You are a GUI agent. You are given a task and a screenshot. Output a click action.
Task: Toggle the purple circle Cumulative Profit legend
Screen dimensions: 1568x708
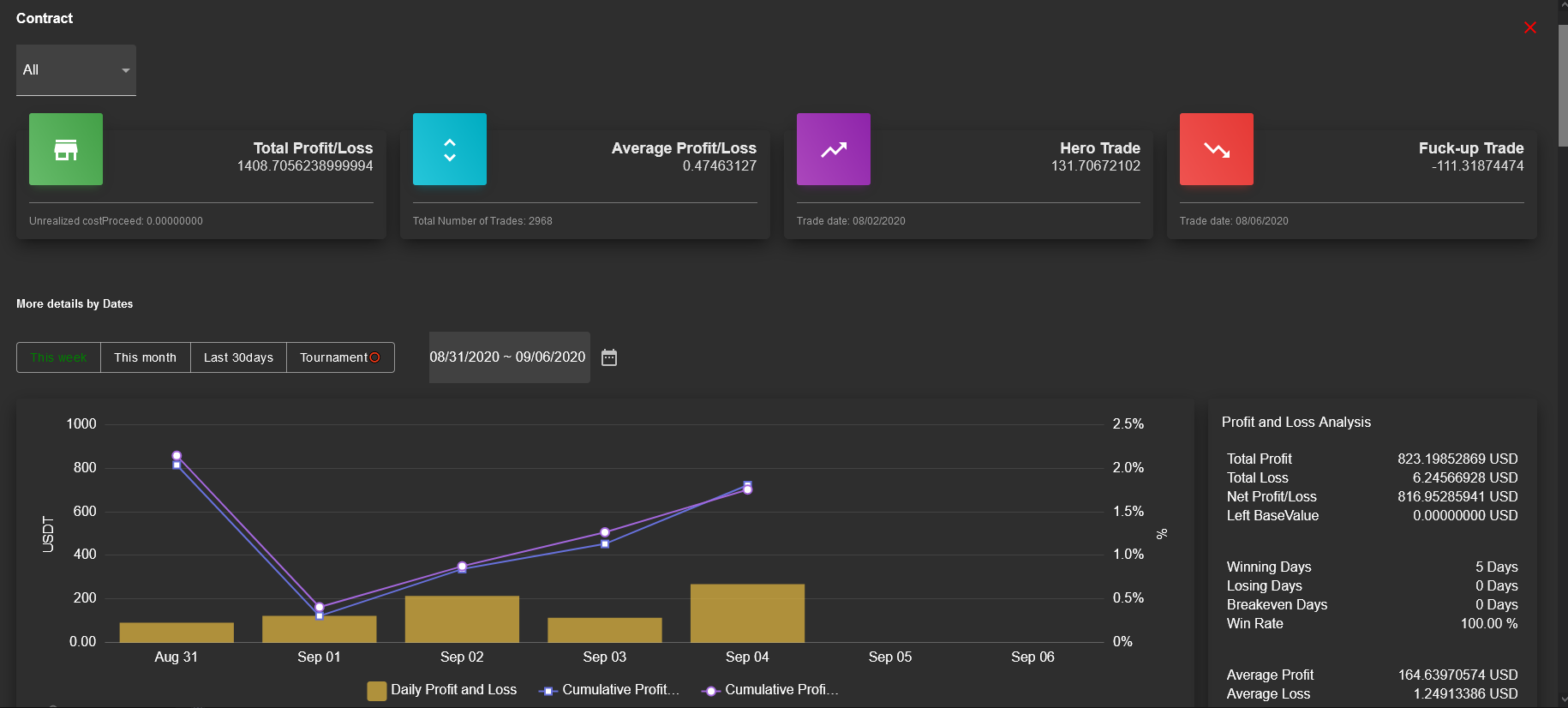769,690
